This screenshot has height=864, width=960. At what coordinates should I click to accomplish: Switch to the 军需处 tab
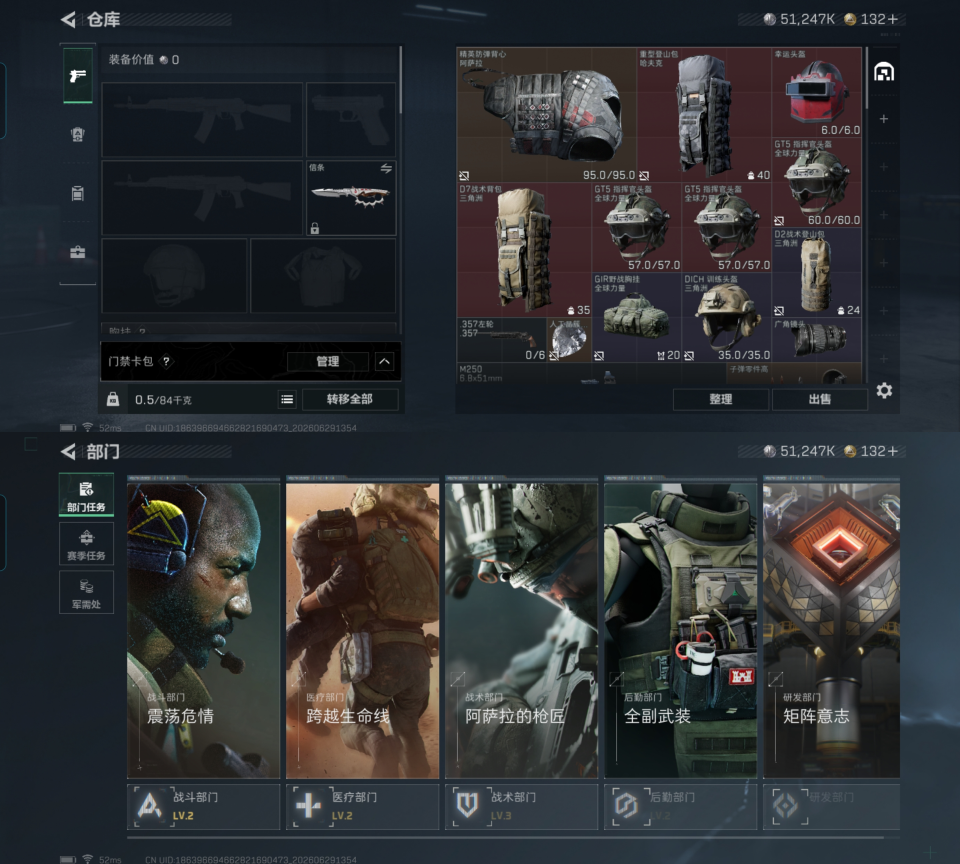pos(86,592)
